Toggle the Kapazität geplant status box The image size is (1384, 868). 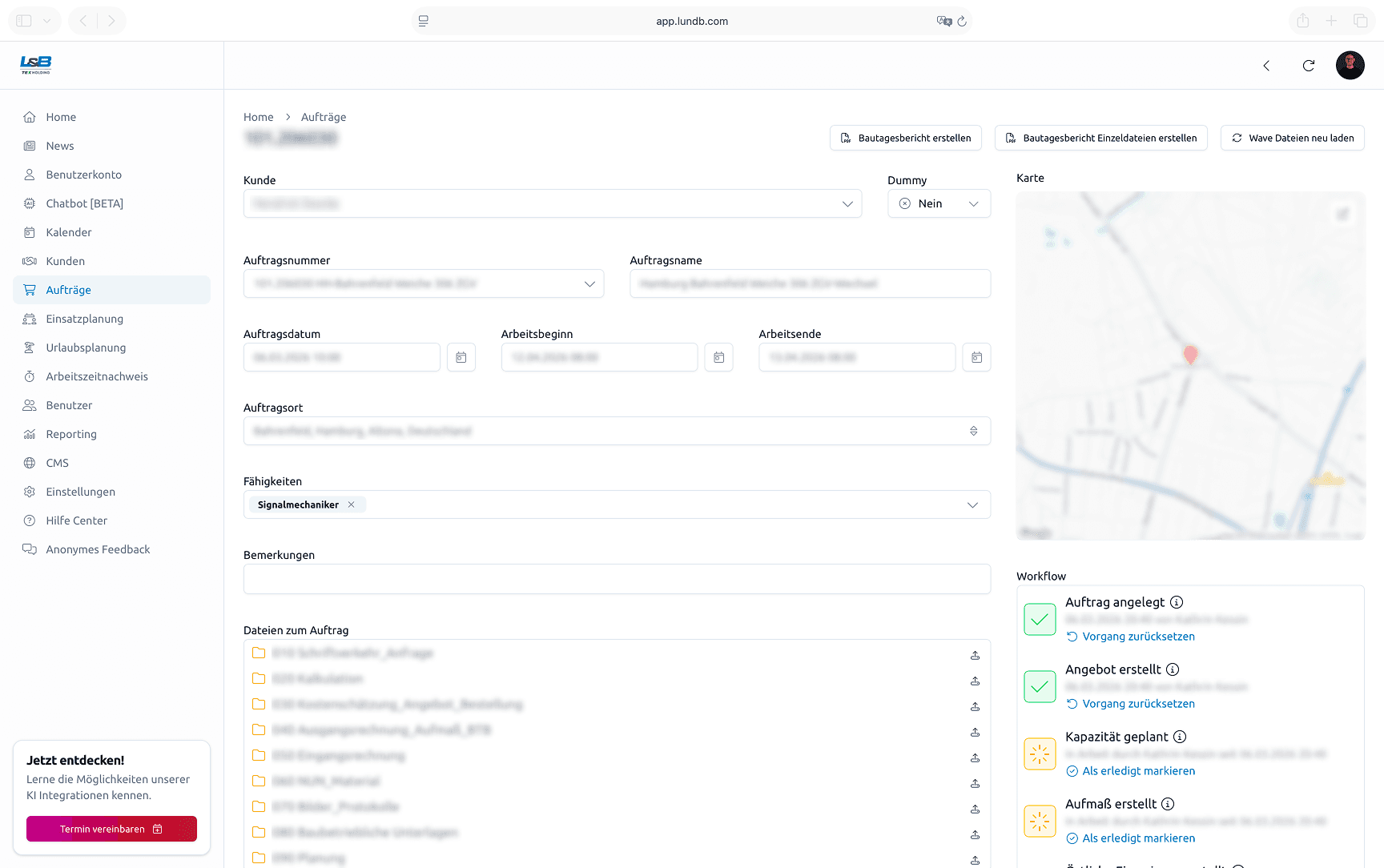(1040, 753)
